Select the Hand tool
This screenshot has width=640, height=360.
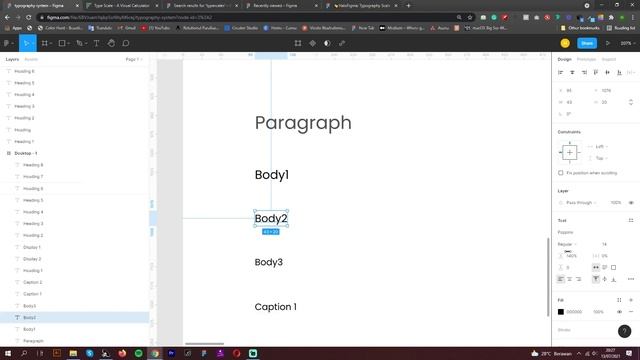[x=111, y=43]
